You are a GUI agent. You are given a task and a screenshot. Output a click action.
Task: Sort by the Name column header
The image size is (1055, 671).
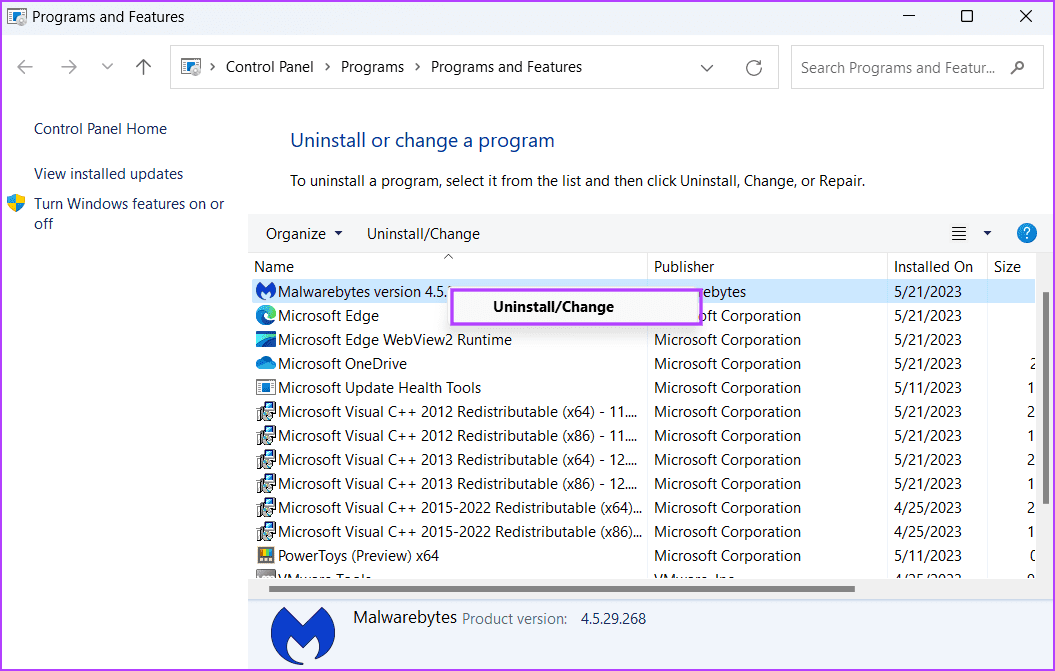(447, 267)
